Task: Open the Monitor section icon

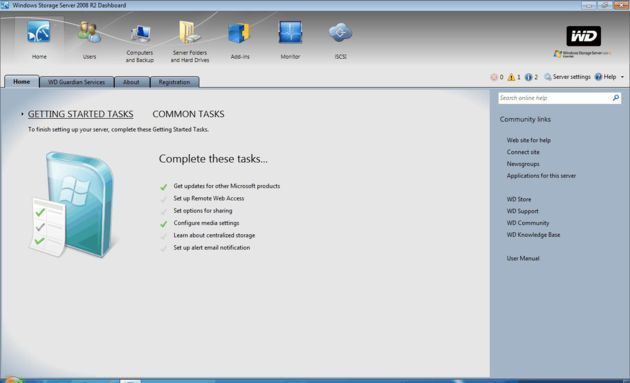Action: tap(290, 32)
